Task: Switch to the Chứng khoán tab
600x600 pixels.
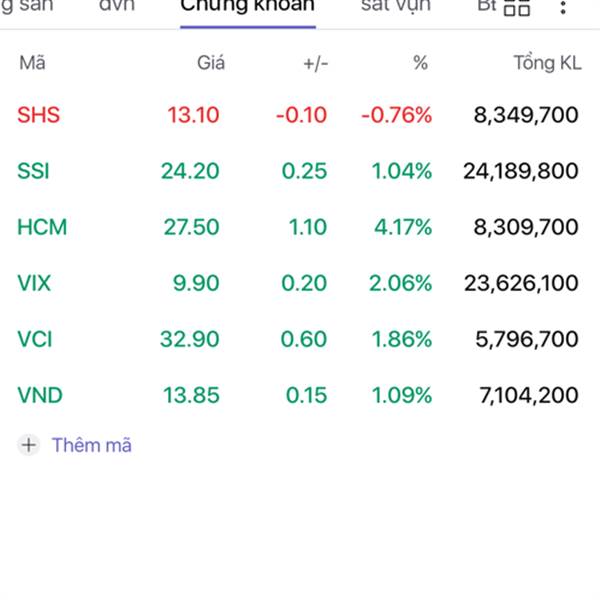Action: click(x=248, y=7)
